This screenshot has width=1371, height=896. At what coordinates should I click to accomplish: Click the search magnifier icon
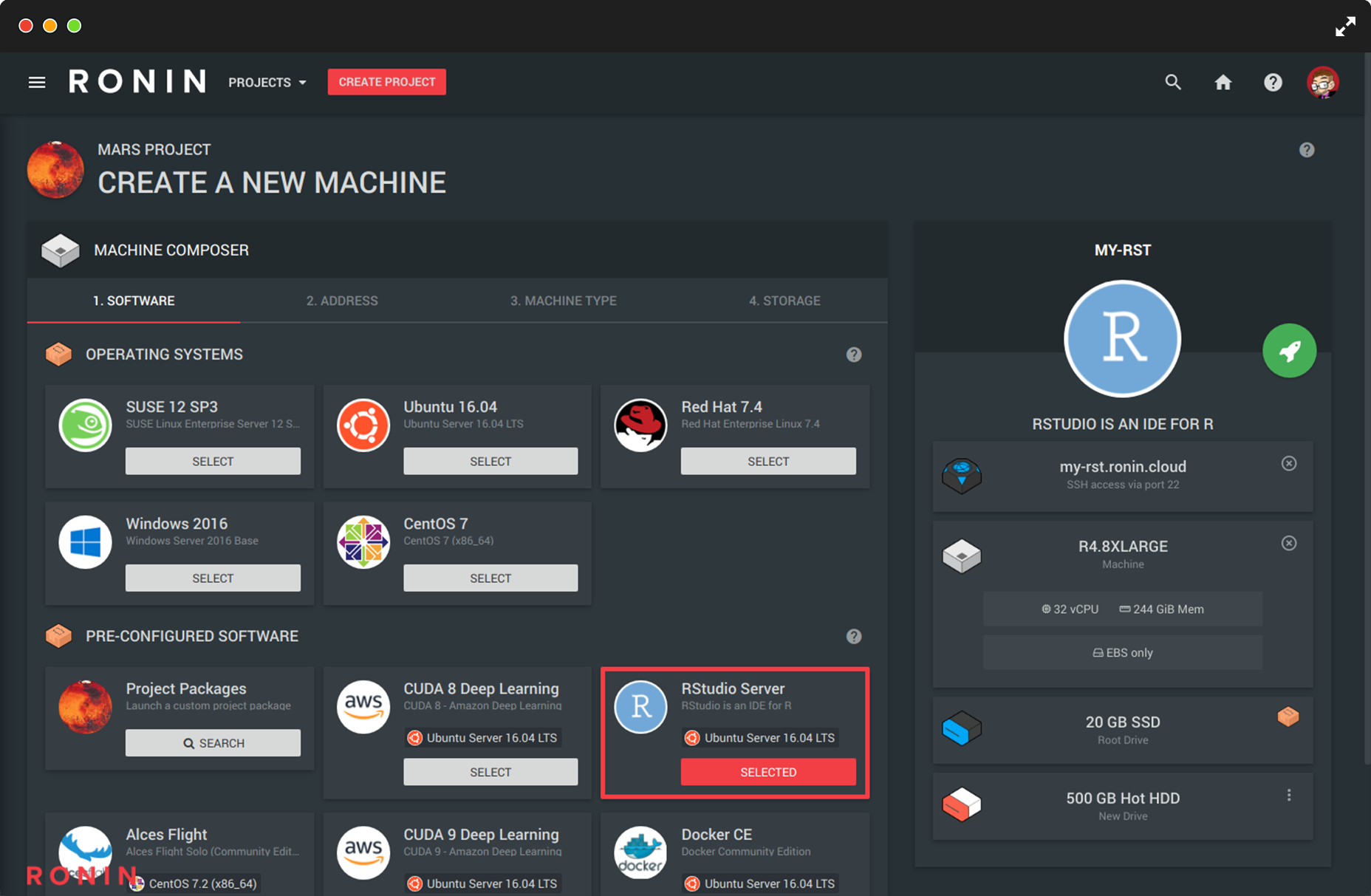(x=1173, y=82)
